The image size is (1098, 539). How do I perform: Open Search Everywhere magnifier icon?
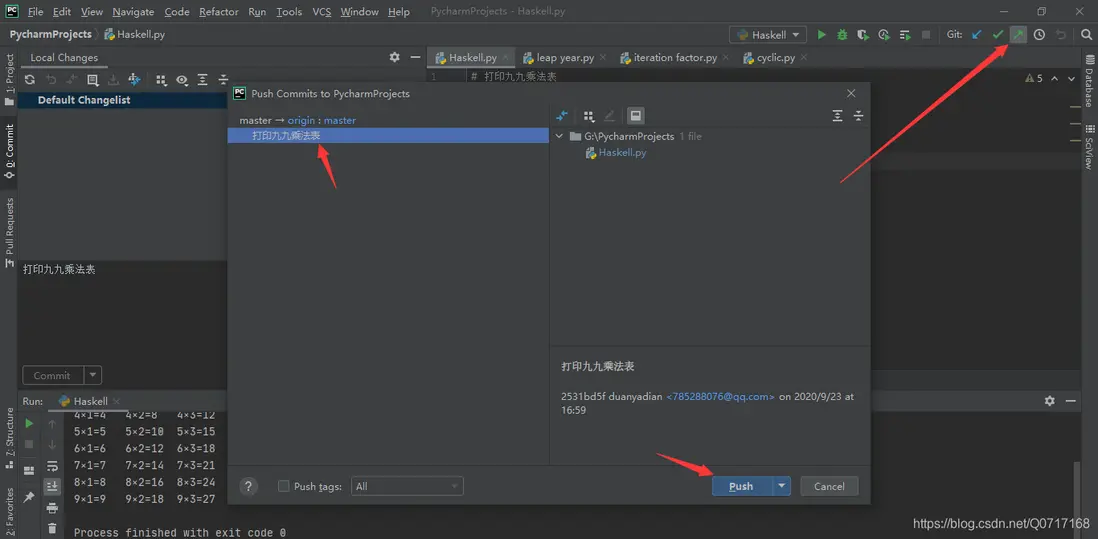(1086, 34)
